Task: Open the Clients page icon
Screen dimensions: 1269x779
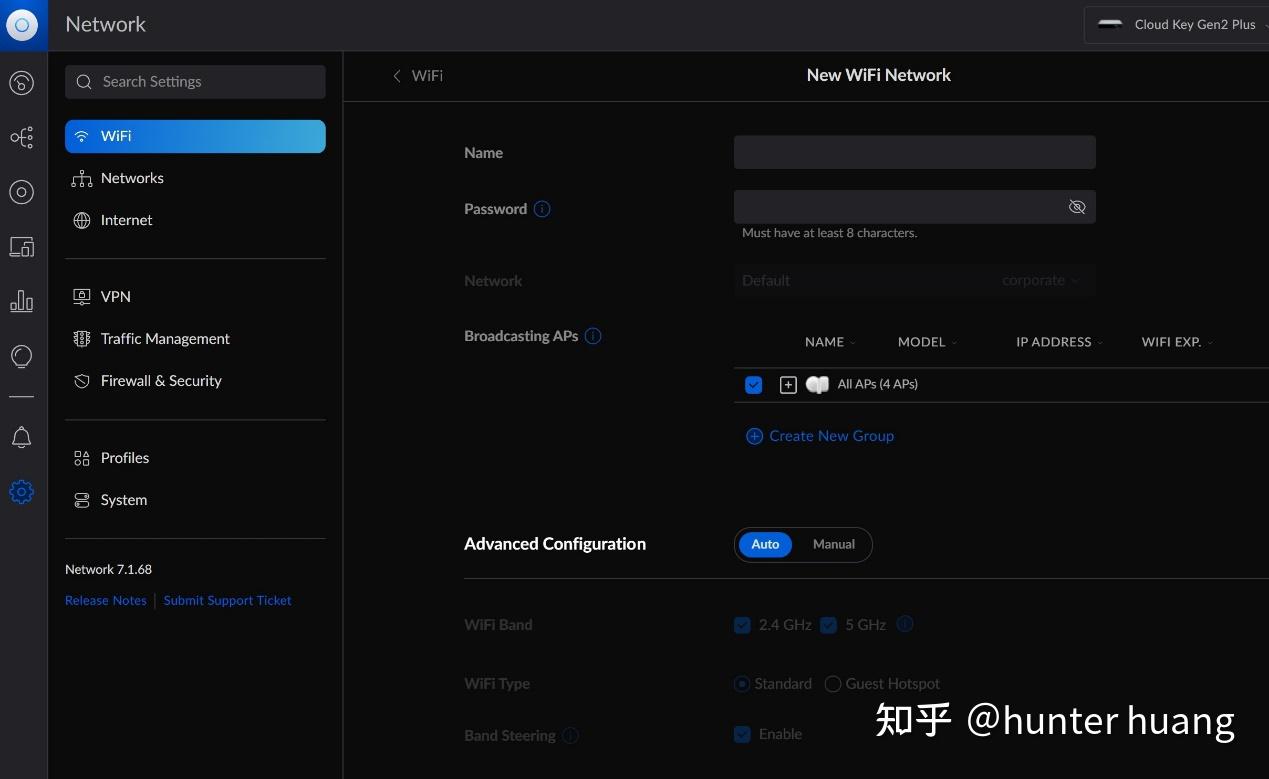Action: point(22,246)
